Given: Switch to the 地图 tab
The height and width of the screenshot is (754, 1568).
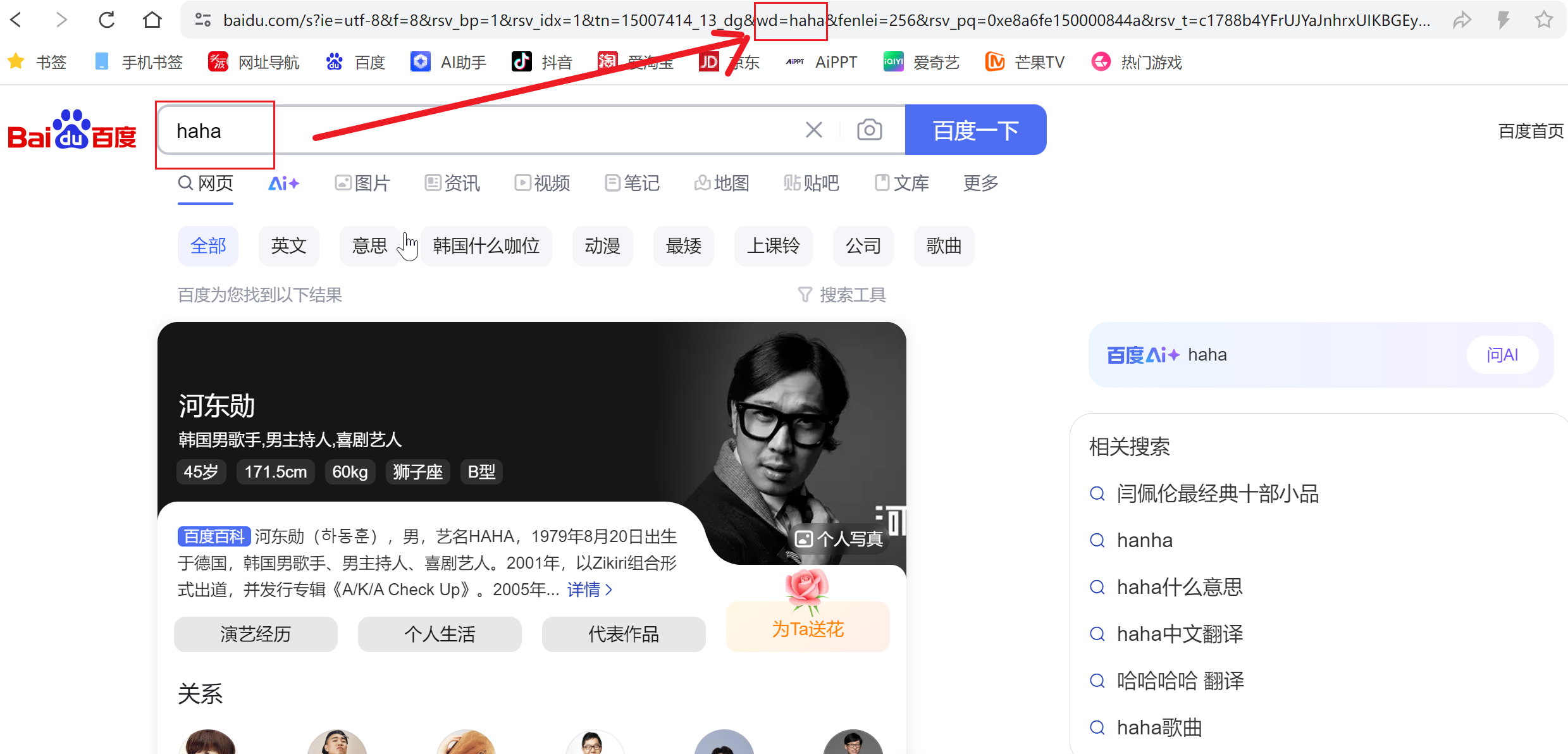Looking at the screenshot, I should click(x=722, y=183).
